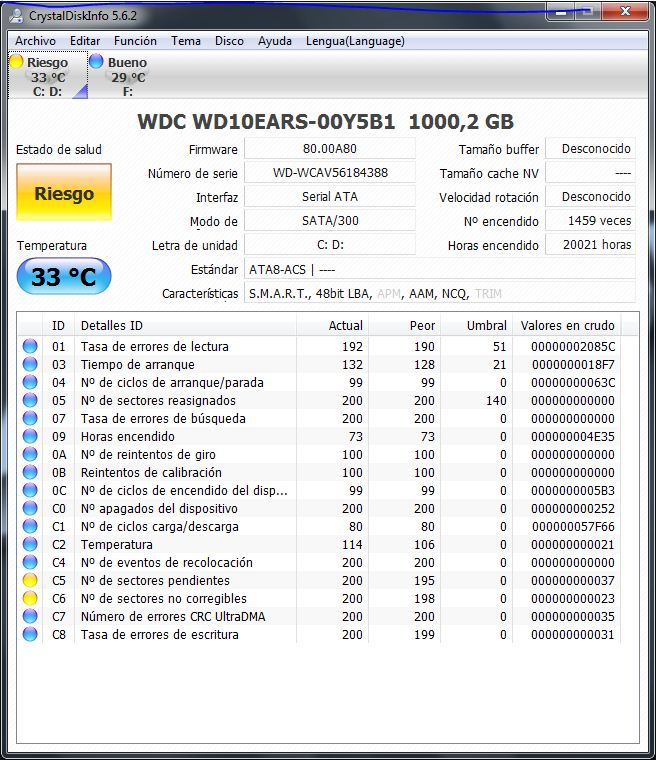656x760 pixels.
Task: Click the Estándar field ATA8-ACS
Action: click(x=440, y=269)
